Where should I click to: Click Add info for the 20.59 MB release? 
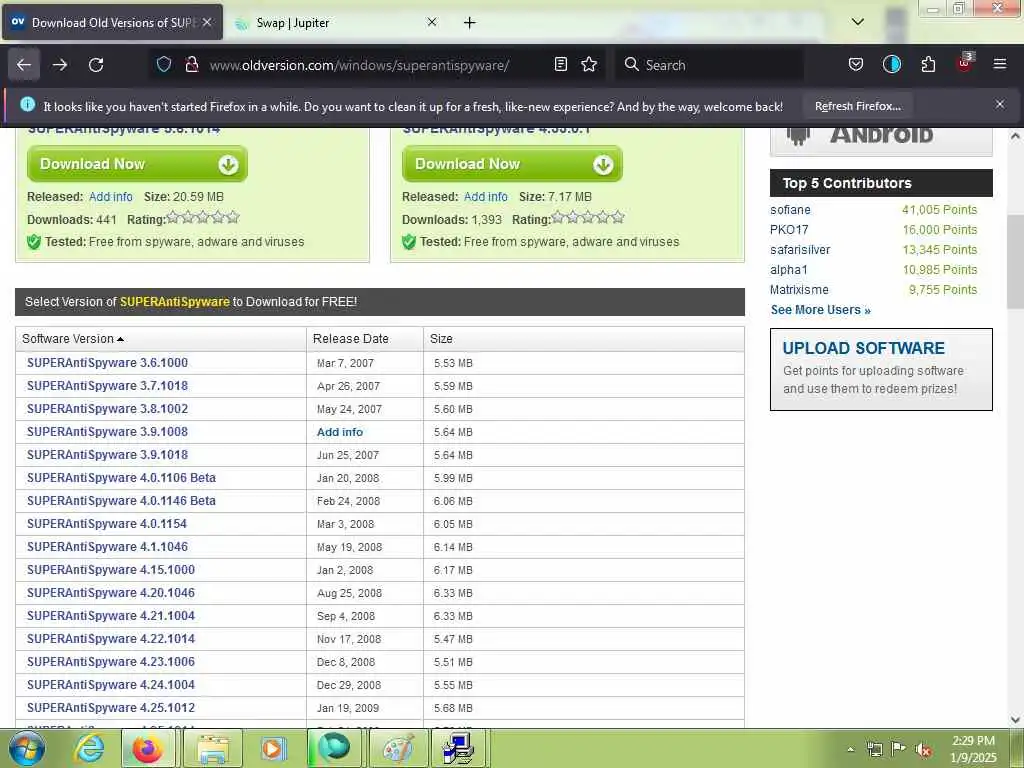click(x=110, y=197)
